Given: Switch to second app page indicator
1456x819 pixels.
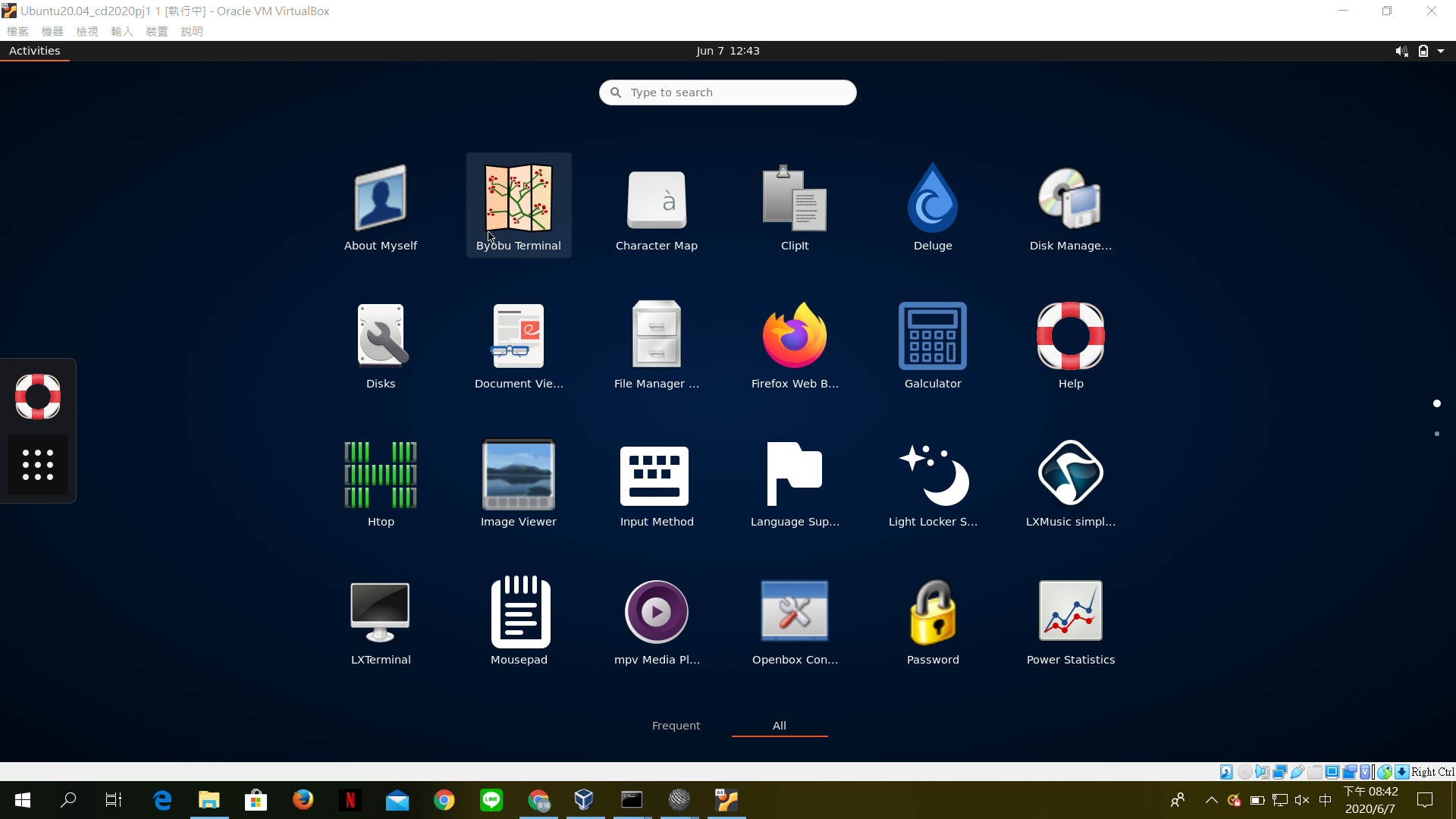Looking at the screenshot, I should tap(1437, 434).
